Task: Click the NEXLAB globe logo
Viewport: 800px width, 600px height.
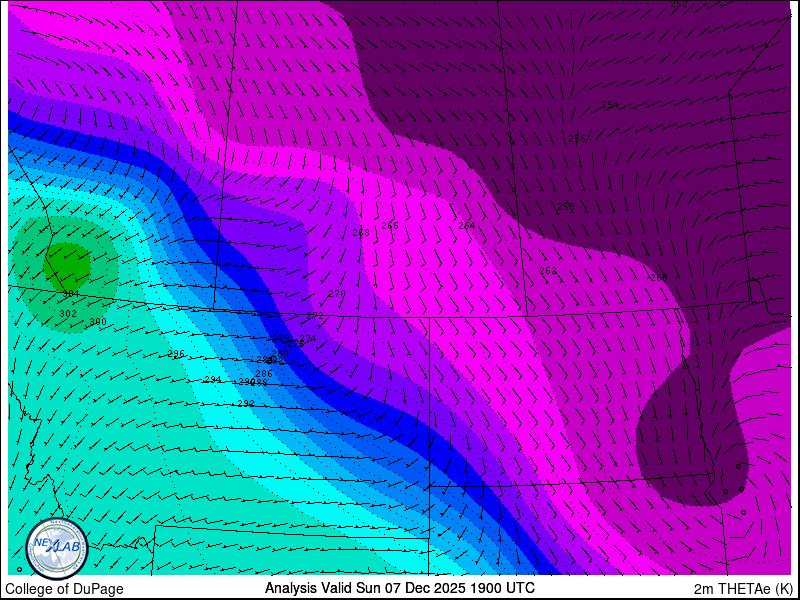Action: (x=57, y=548)
